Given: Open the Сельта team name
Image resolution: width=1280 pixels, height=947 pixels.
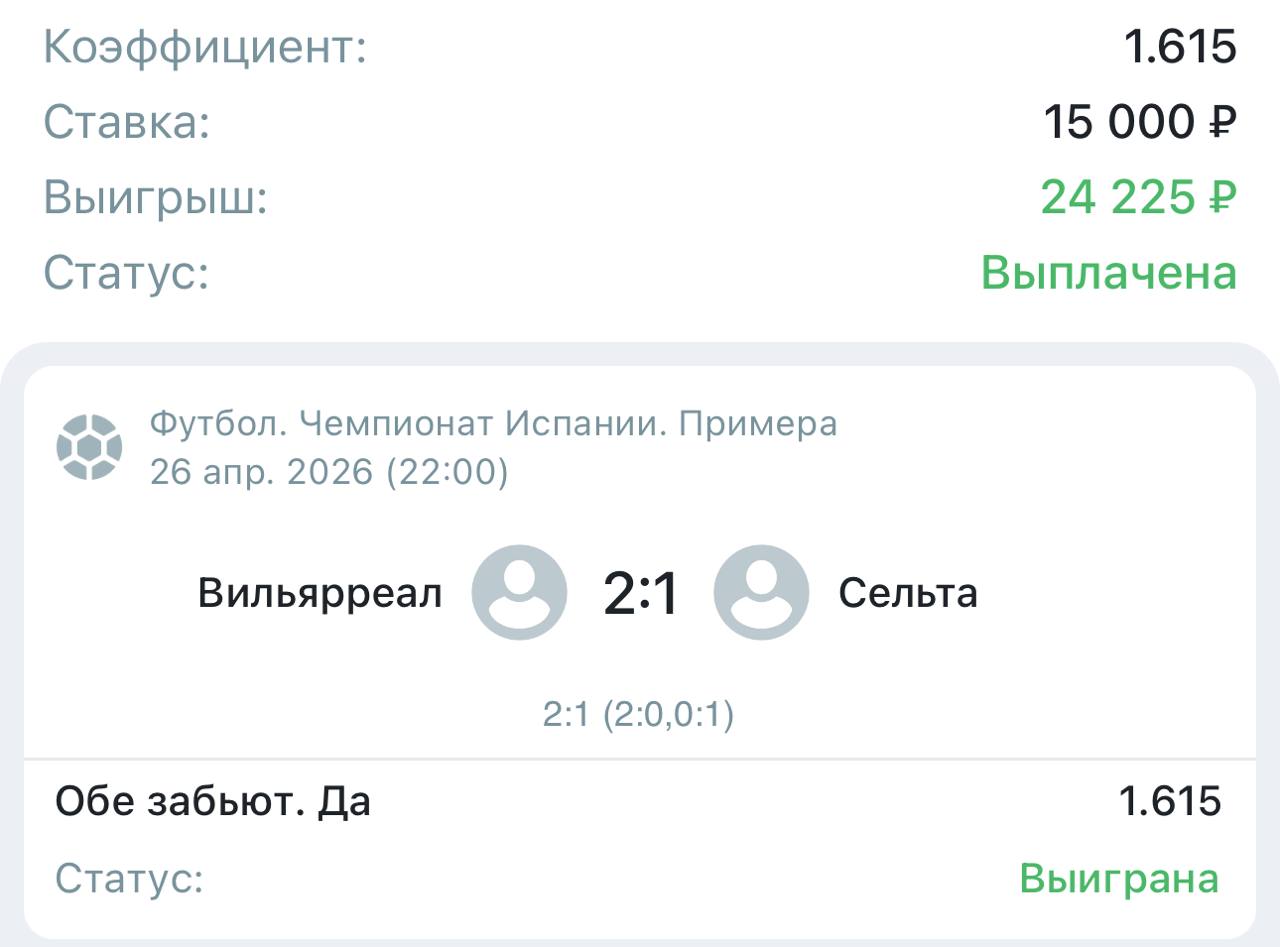Looking at the screenshot, I should pyautogui.click(x=907, y=593).
